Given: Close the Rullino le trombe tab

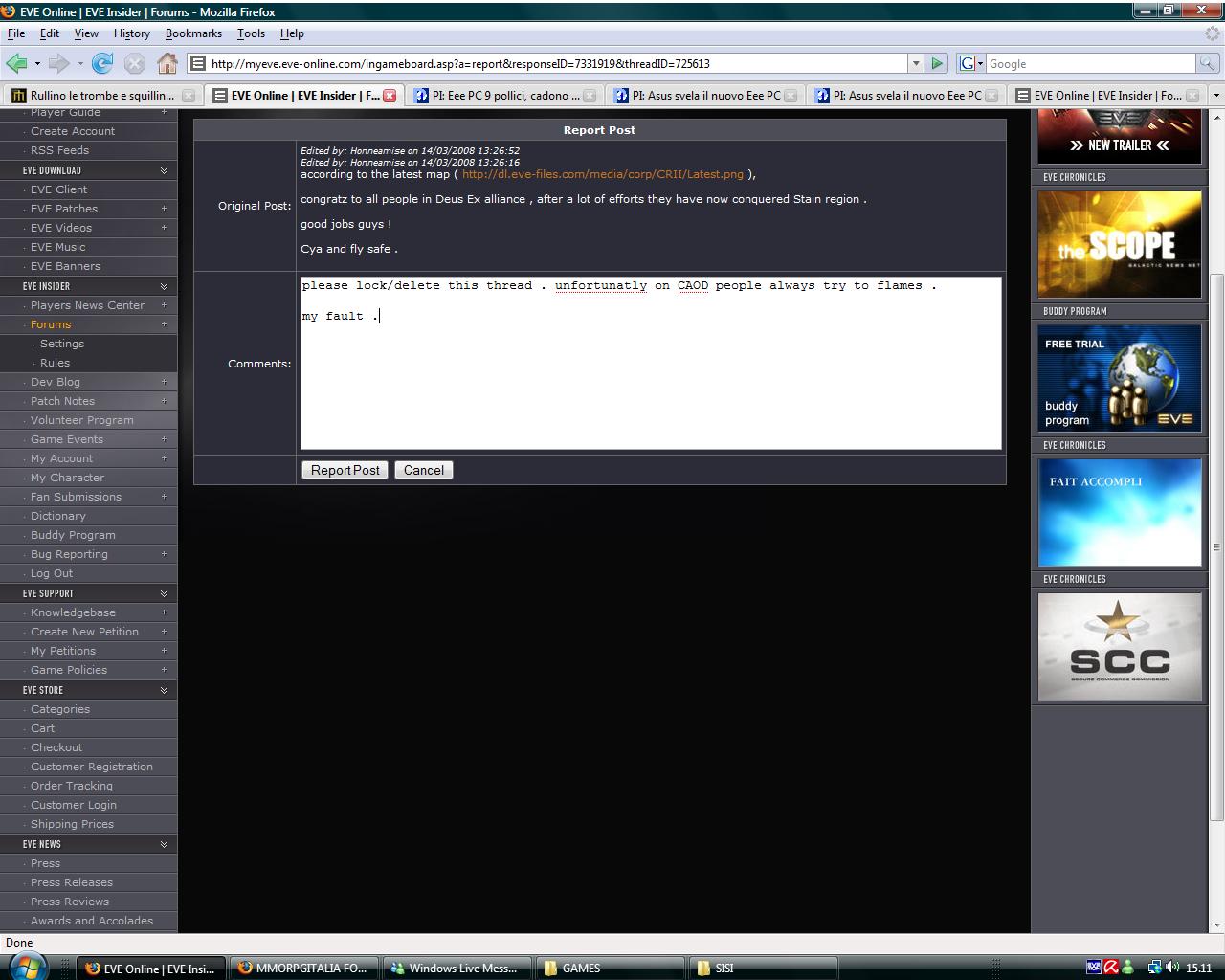Looking at the screenshot, I should coord(189,96).
